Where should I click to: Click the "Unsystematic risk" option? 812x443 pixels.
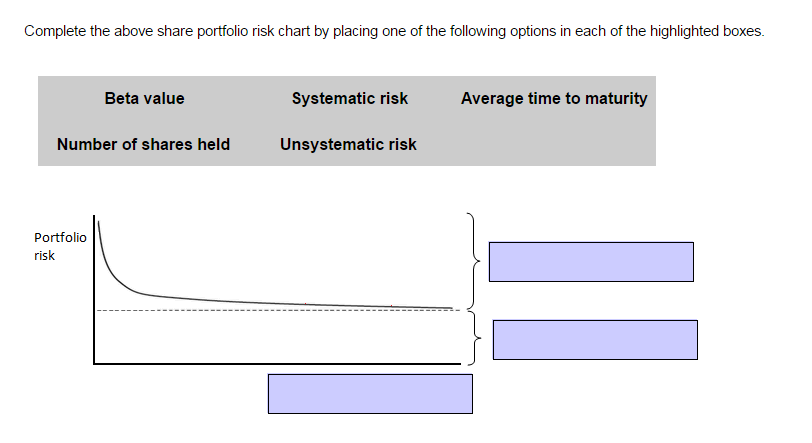[x=348, y=144]
